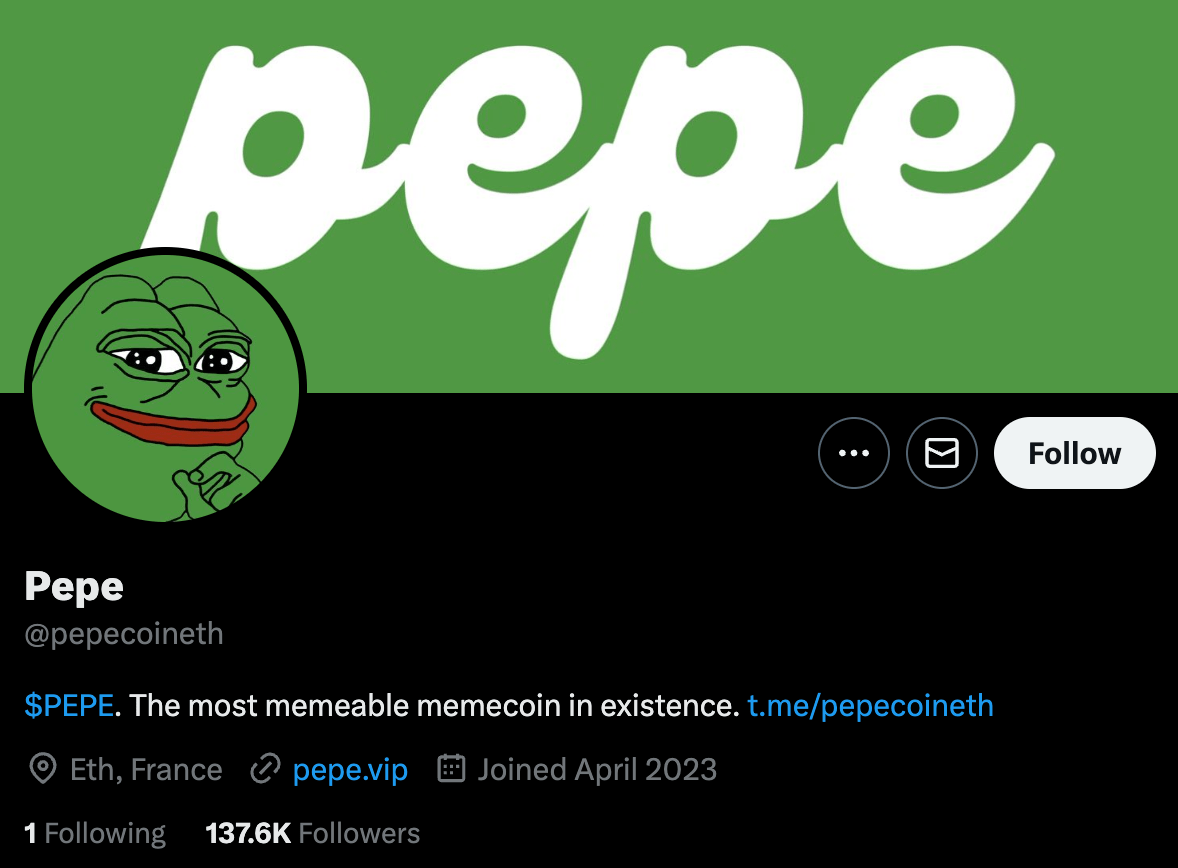Click the Pepe display name

[74, 587]
